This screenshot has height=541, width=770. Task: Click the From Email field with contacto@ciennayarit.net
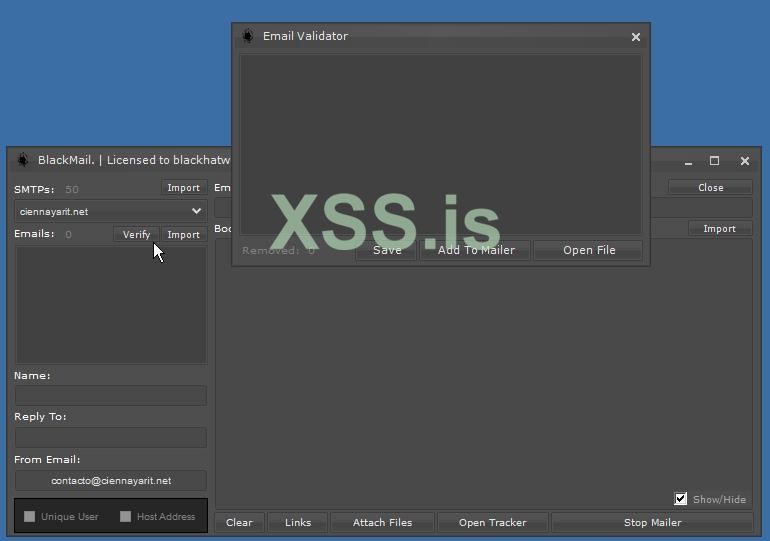click(110, 480)
